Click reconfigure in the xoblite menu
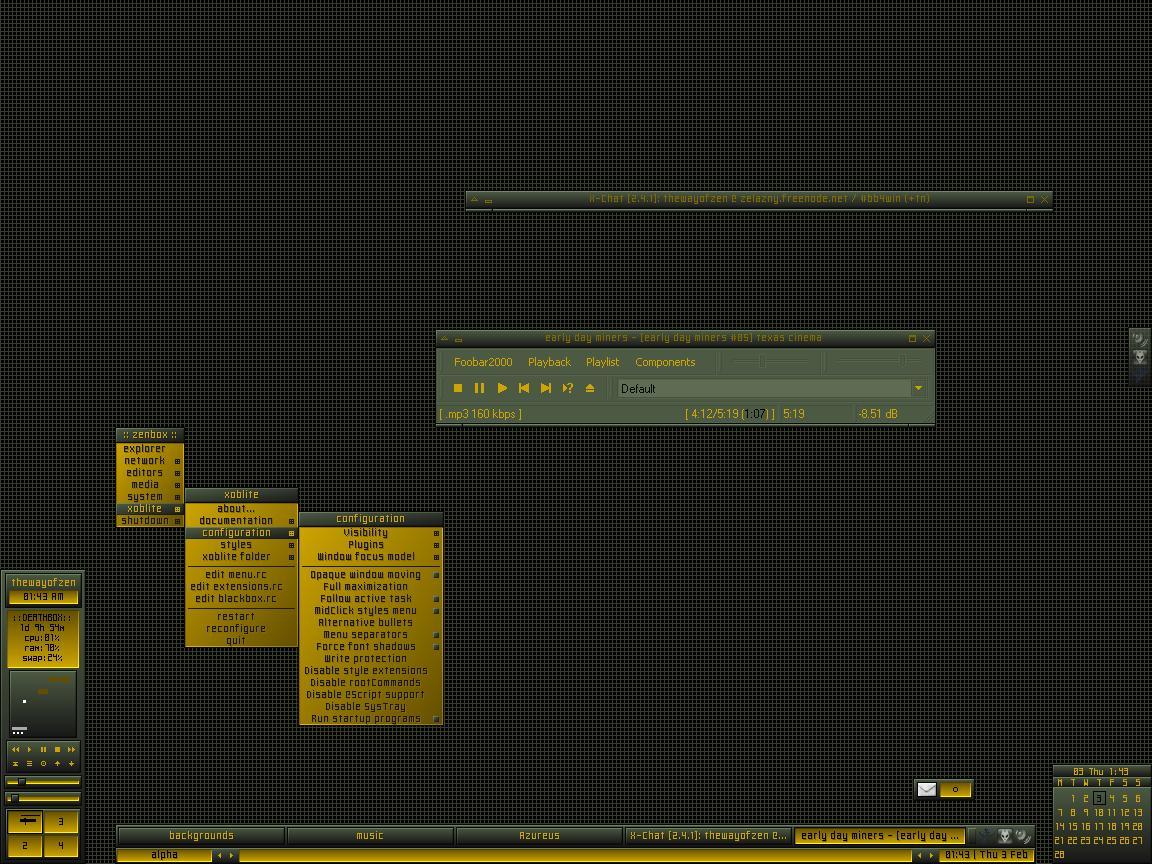1152x864 pixels. pyautogui.click(x=236, y=629)
